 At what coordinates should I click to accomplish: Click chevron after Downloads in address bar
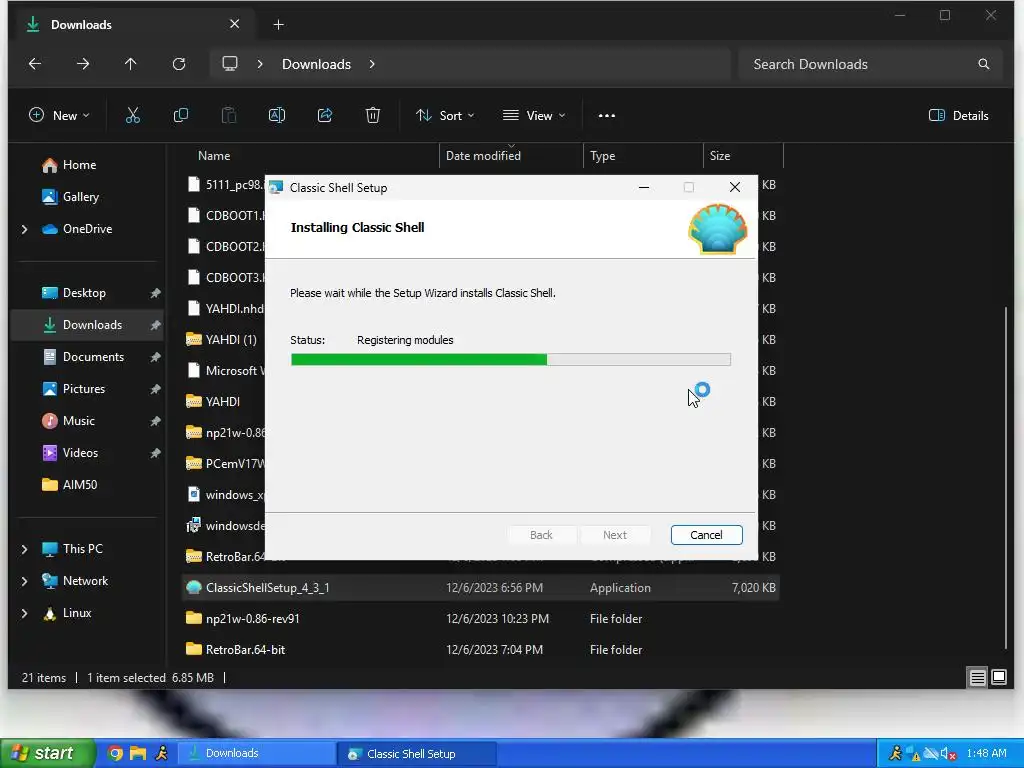pyautogui.click(x=372, y=64)
